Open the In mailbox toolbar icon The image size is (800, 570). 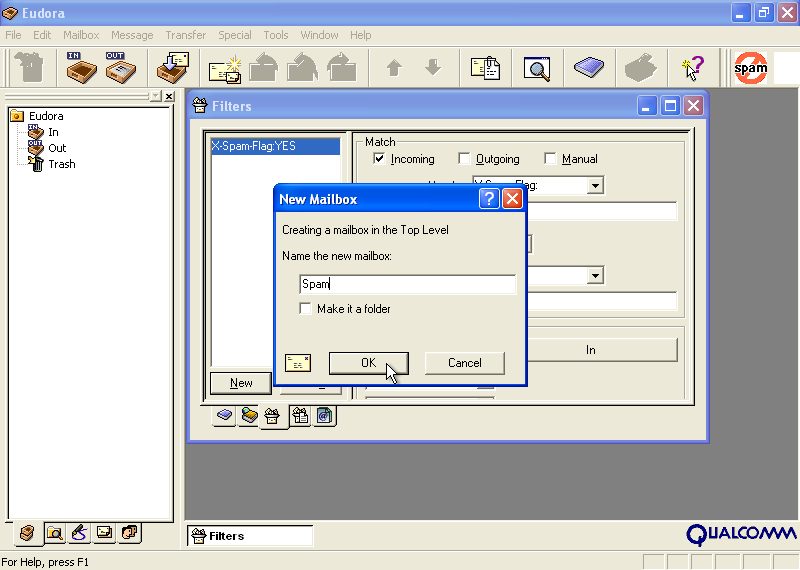pos(81,67)
